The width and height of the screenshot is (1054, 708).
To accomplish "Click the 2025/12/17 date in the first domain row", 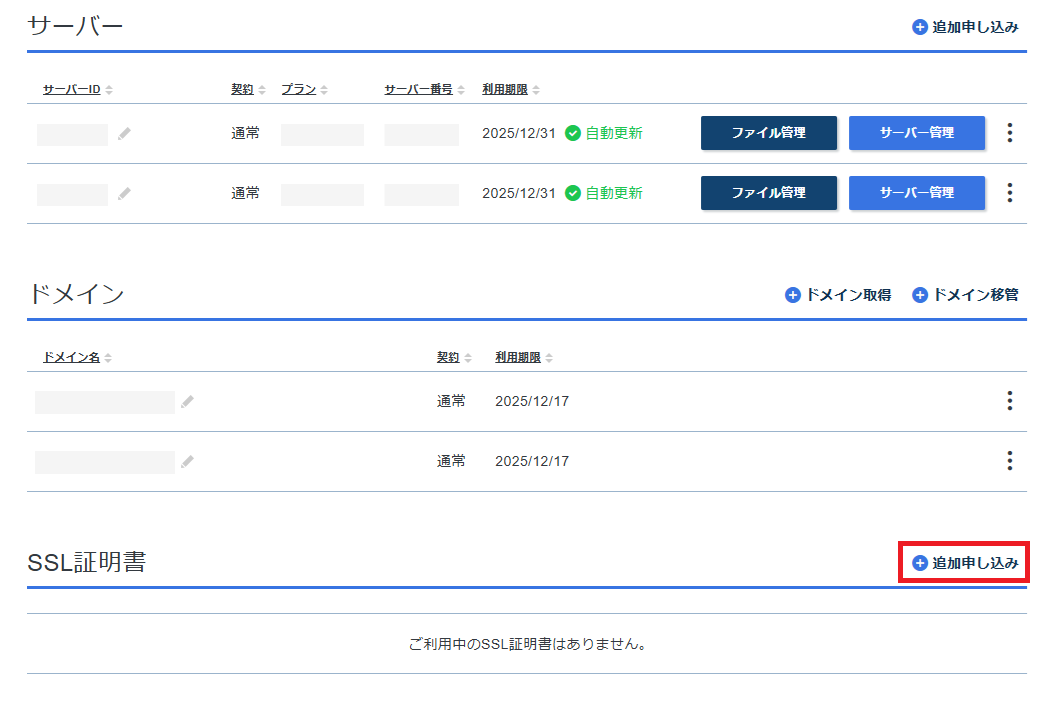I will coord(532,401).
